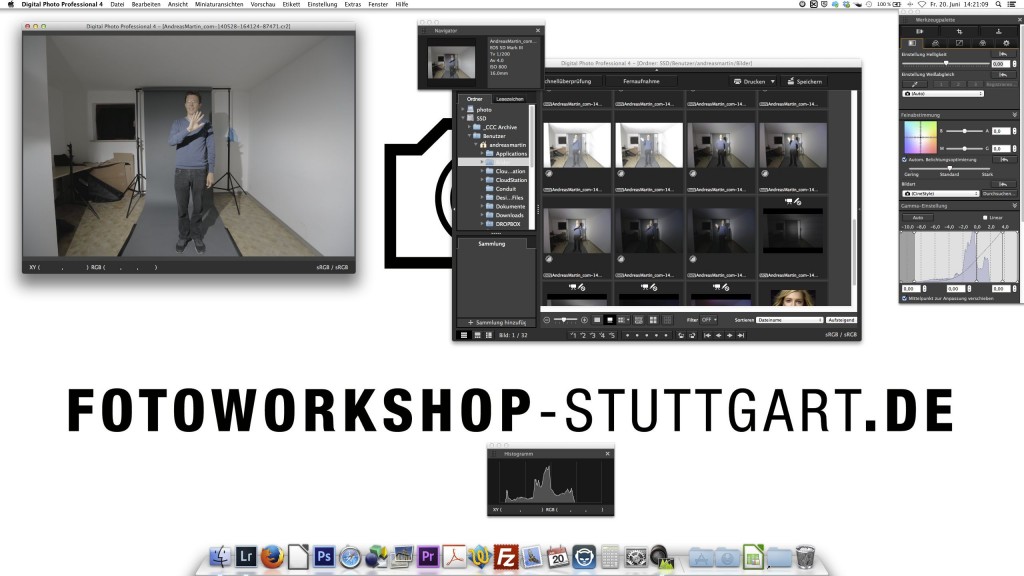Image resolution: width=1024 pixels, height=576 pixels.
Task: Click zoom-out minus thumbnail icon
Action: point(547,320)
